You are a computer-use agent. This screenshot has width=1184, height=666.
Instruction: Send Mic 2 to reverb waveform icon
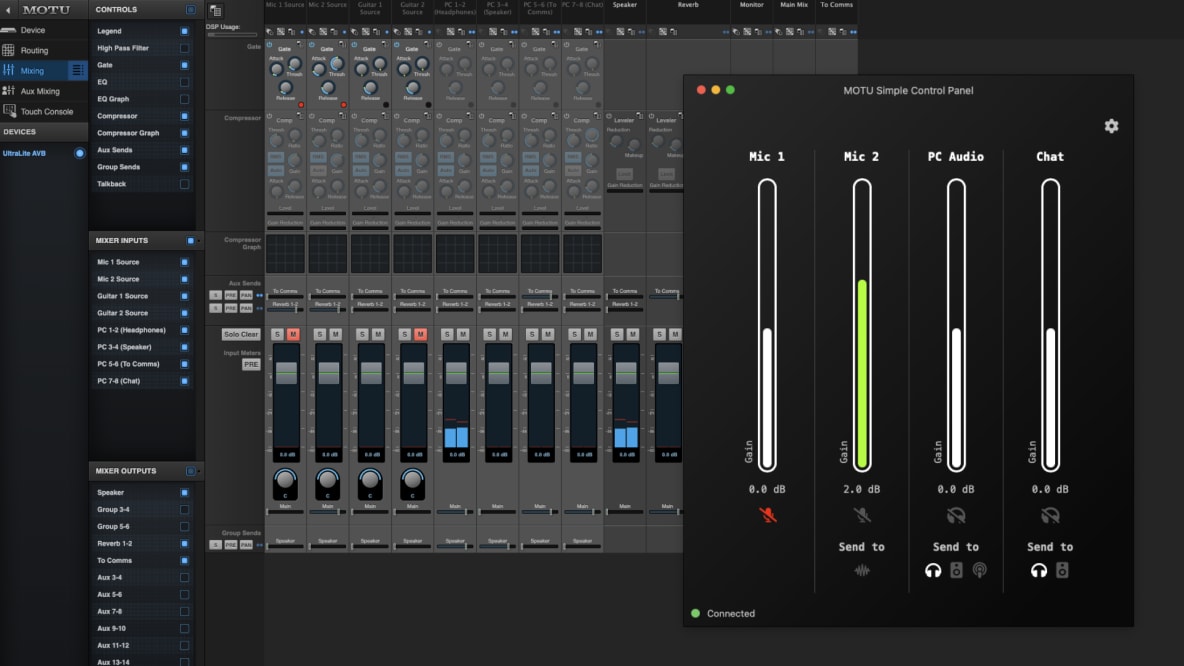[x=862, y=570]
